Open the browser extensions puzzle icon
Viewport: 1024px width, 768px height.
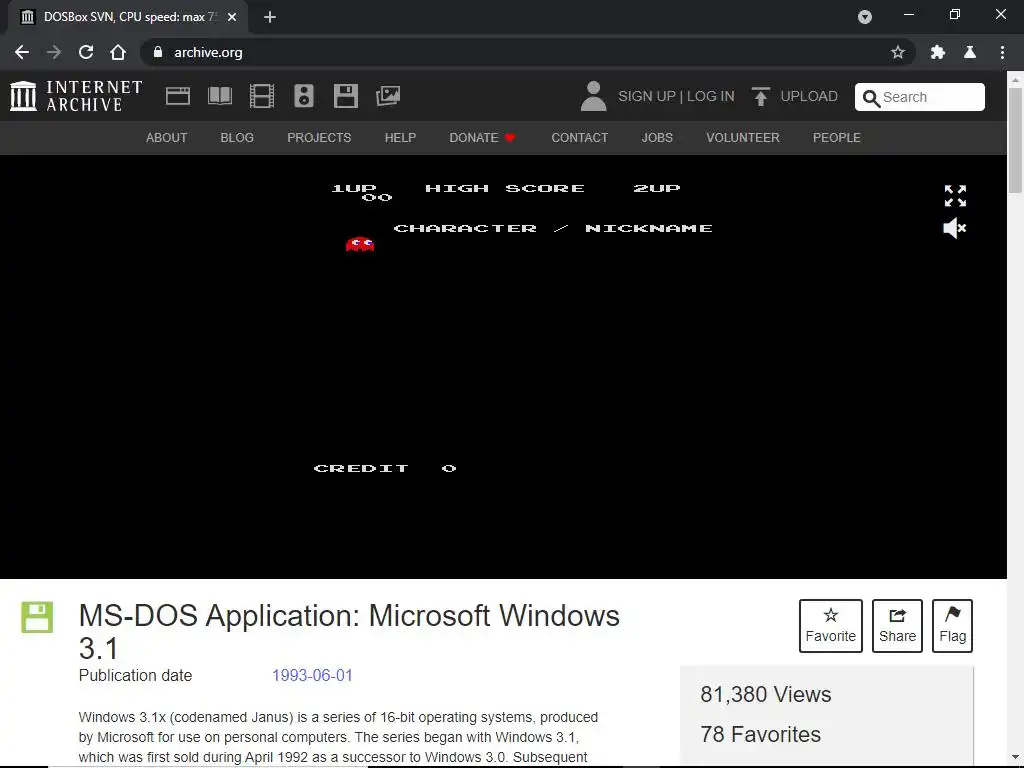938,52
